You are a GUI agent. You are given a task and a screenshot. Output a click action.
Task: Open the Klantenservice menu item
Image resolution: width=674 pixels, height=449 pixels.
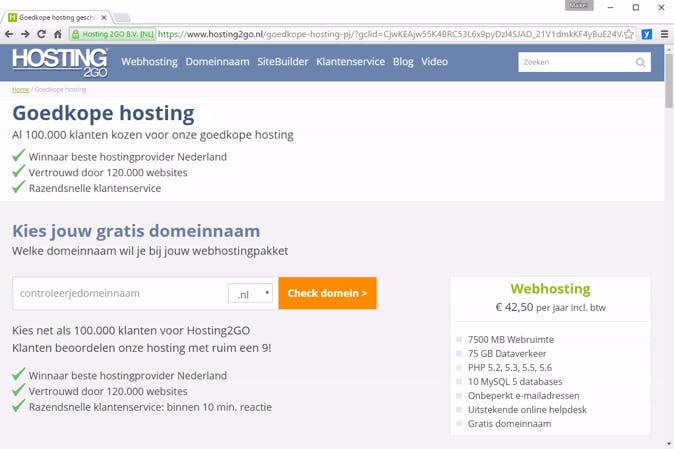[x=350, y=62]
